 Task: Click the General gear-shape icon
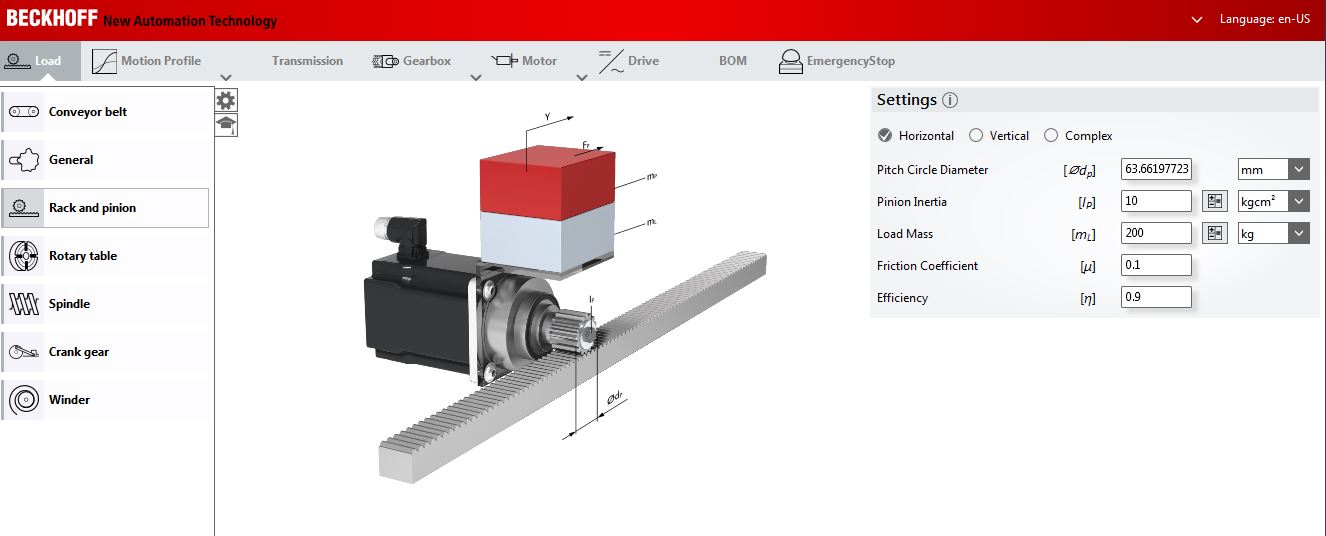(24, 160)
